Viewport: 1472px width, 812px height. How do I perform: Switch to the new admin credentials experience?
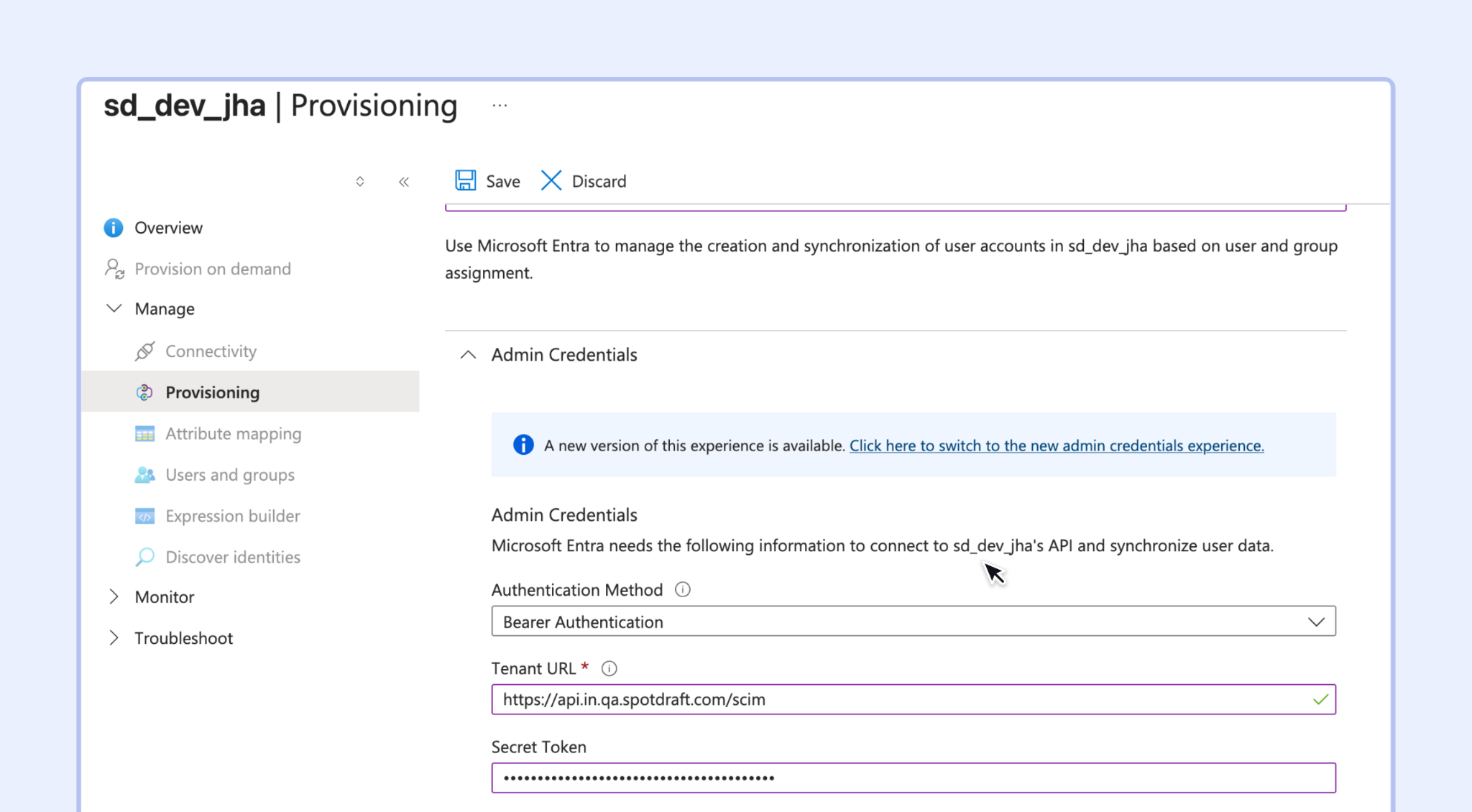click(1057, 446)
